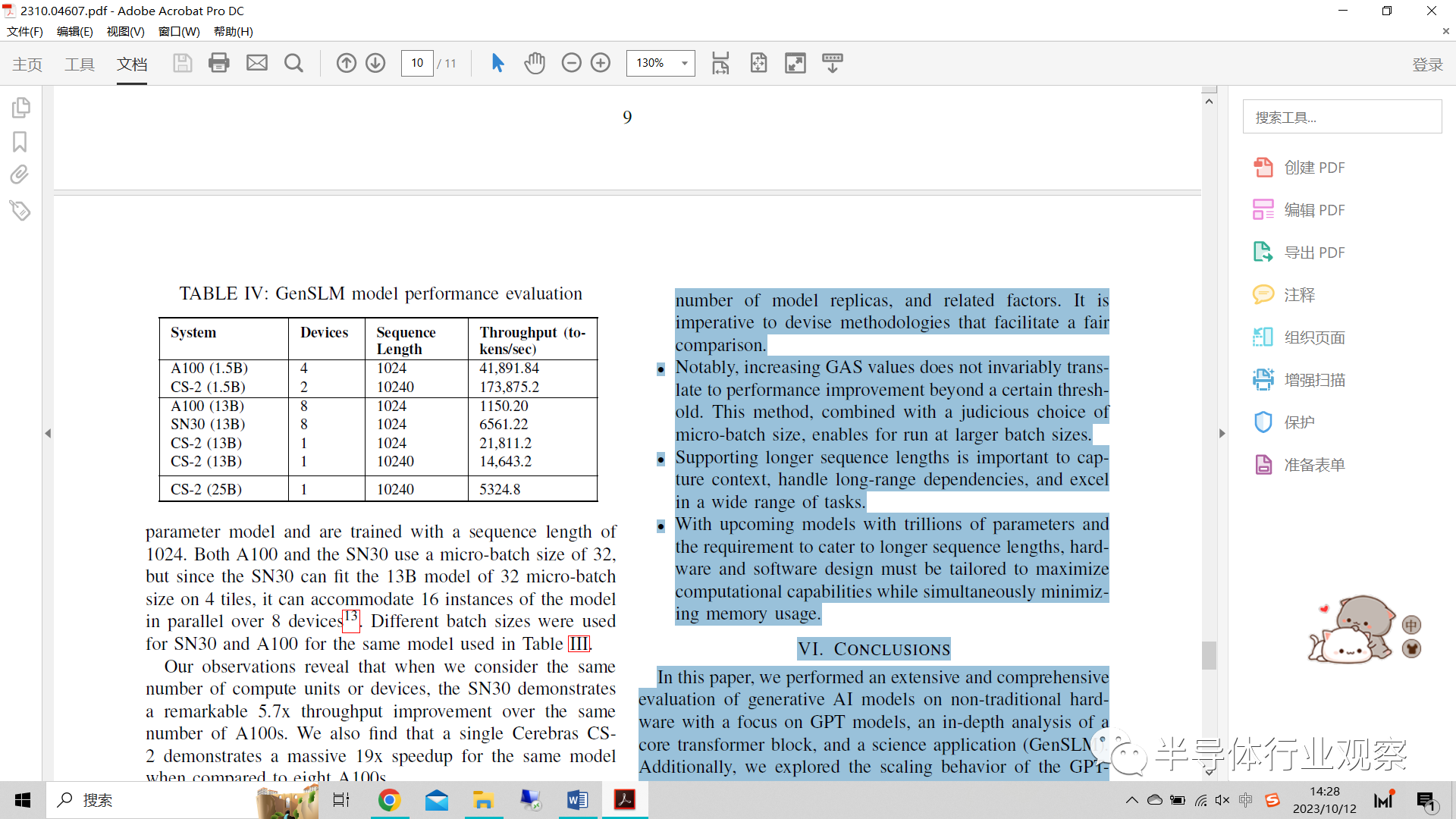Click the vertical scrollbar thumb
This screenshot has height=819, width=1456.
coord(1209,655)
